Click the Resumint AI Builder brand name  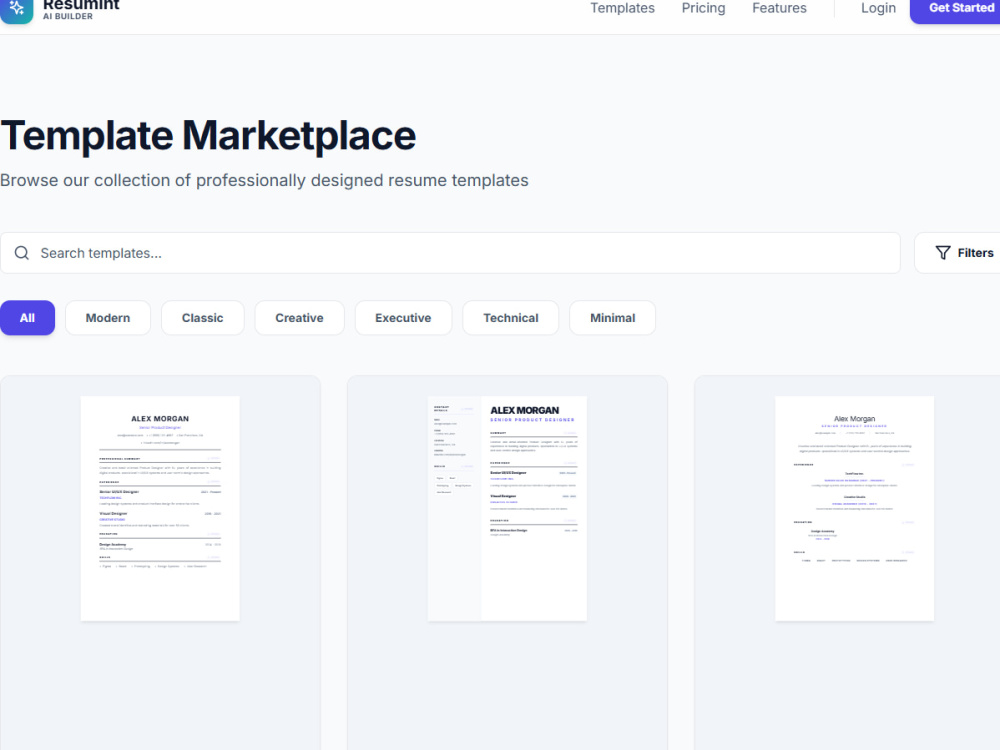coord(81,9)
